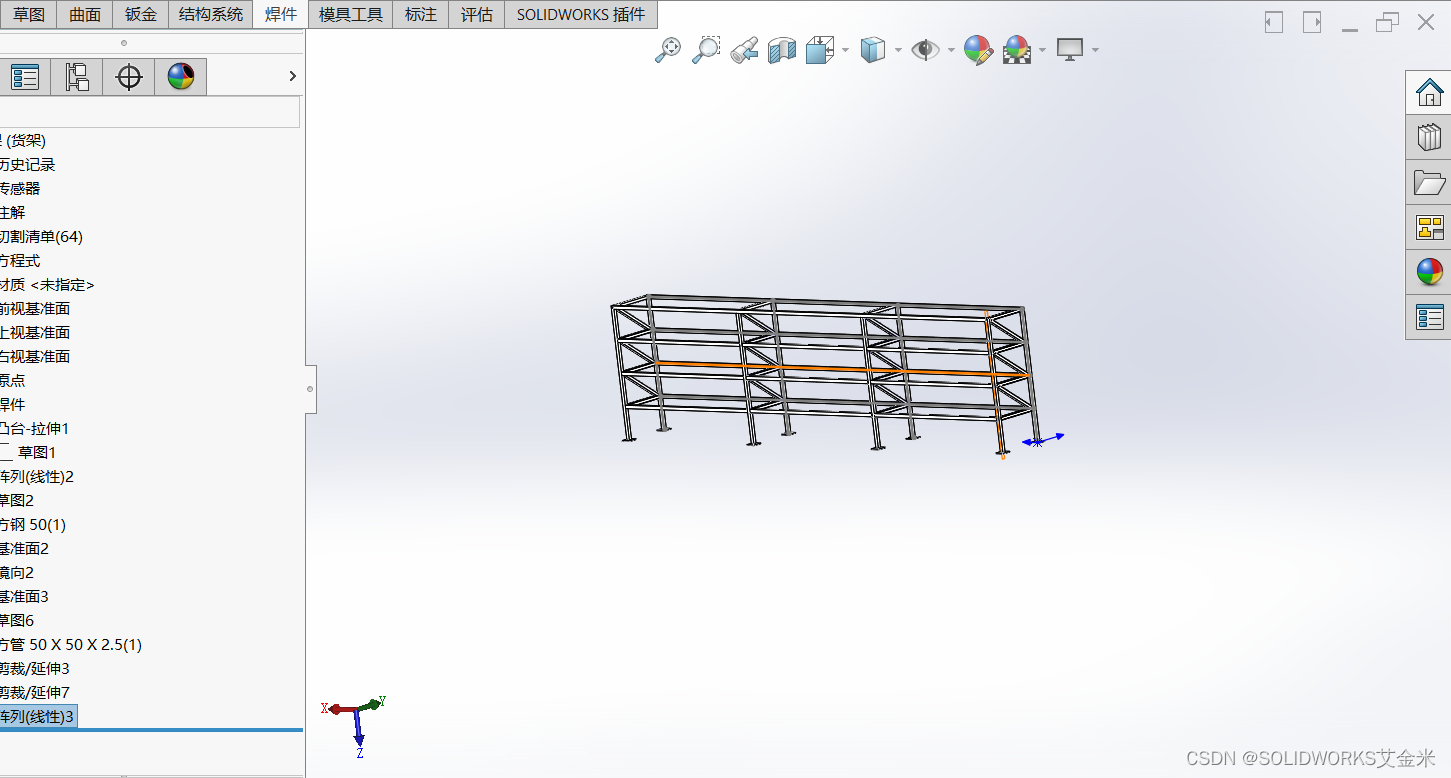Image resolution: width=1451 pixels, height=778 pixels.
Task: Select 镜向2 feature
Action: click(17, 573)
